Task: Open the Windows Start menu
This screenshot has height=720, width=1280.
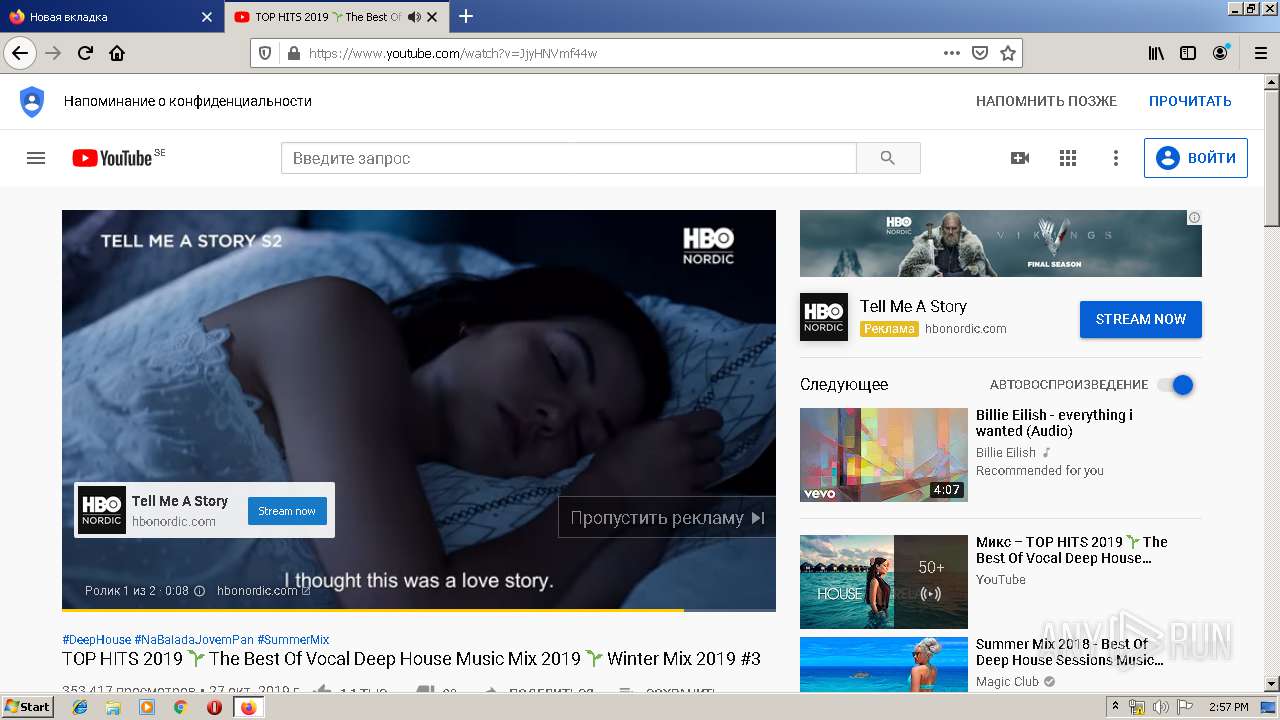Action: [28, 707]
